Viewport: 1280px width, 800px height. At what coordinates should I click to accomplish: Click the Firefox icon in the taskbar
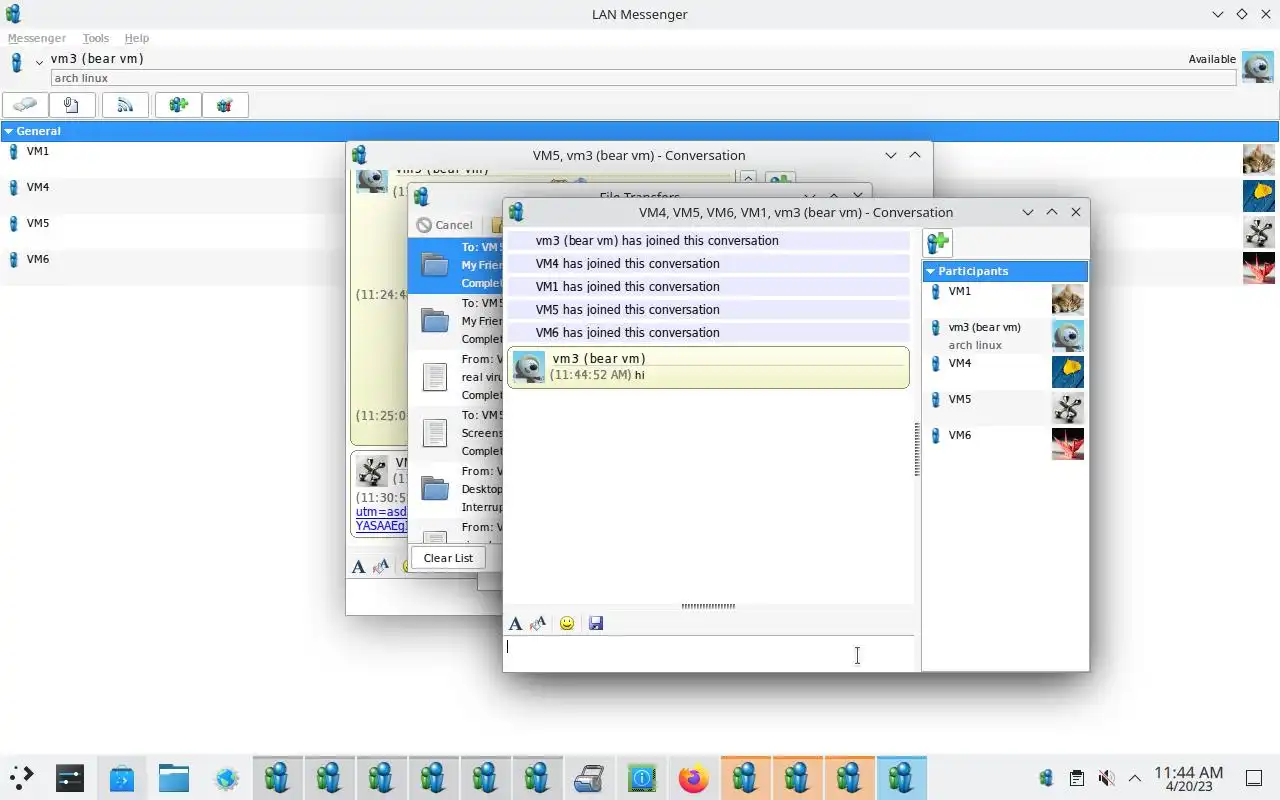pyautogui.click(x=693, y=778)
